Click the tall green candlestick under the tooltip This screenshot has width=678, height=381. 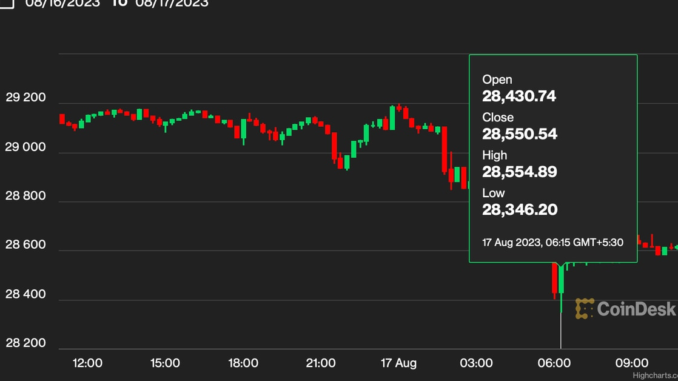(x=561, y=280)
